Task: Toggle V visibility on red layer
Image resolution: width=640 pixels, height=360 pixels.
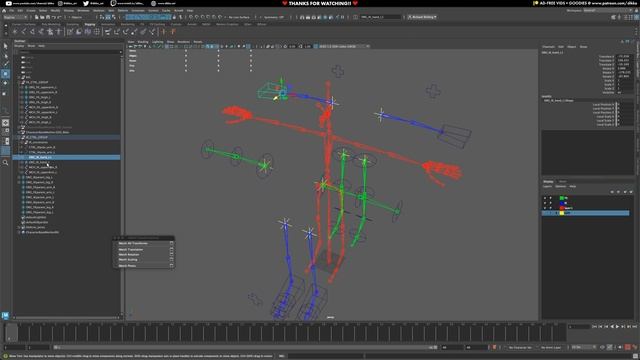Action: tap(545, 208)
